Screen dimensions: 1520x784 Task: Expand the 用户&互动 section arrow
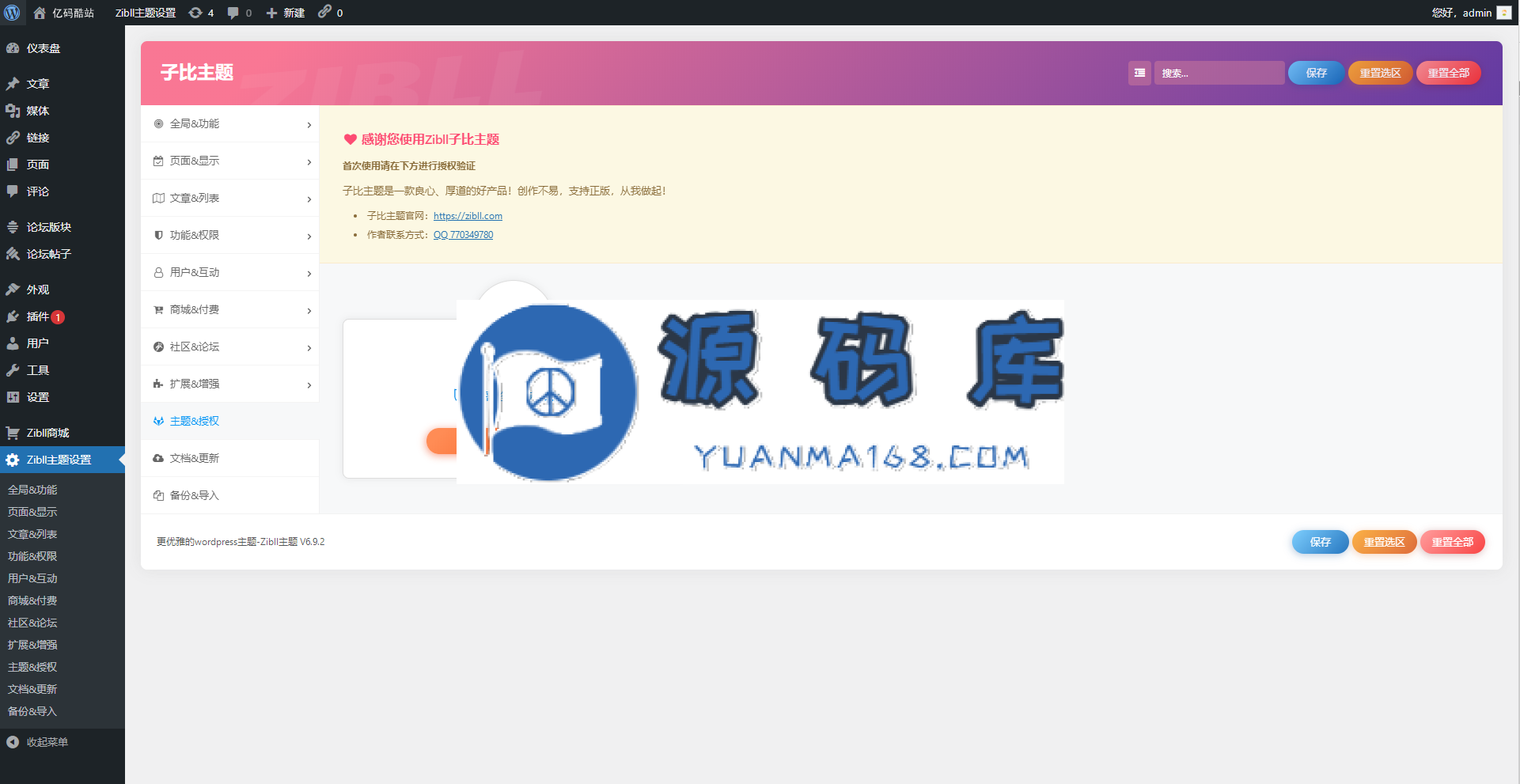click(x=309, y=274)
